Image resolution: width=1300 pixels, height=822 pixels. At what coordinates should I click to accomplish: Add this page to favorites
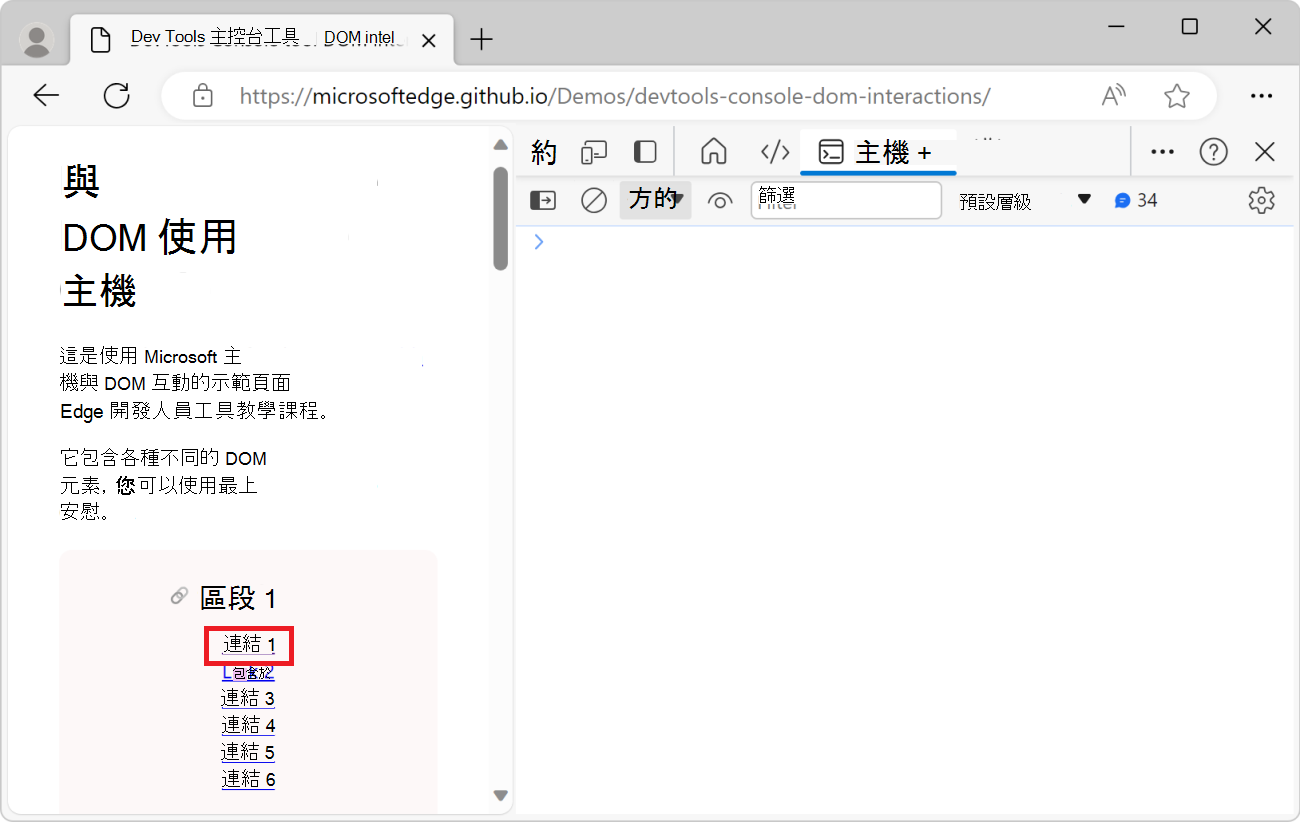click(x=1177, y=96)
